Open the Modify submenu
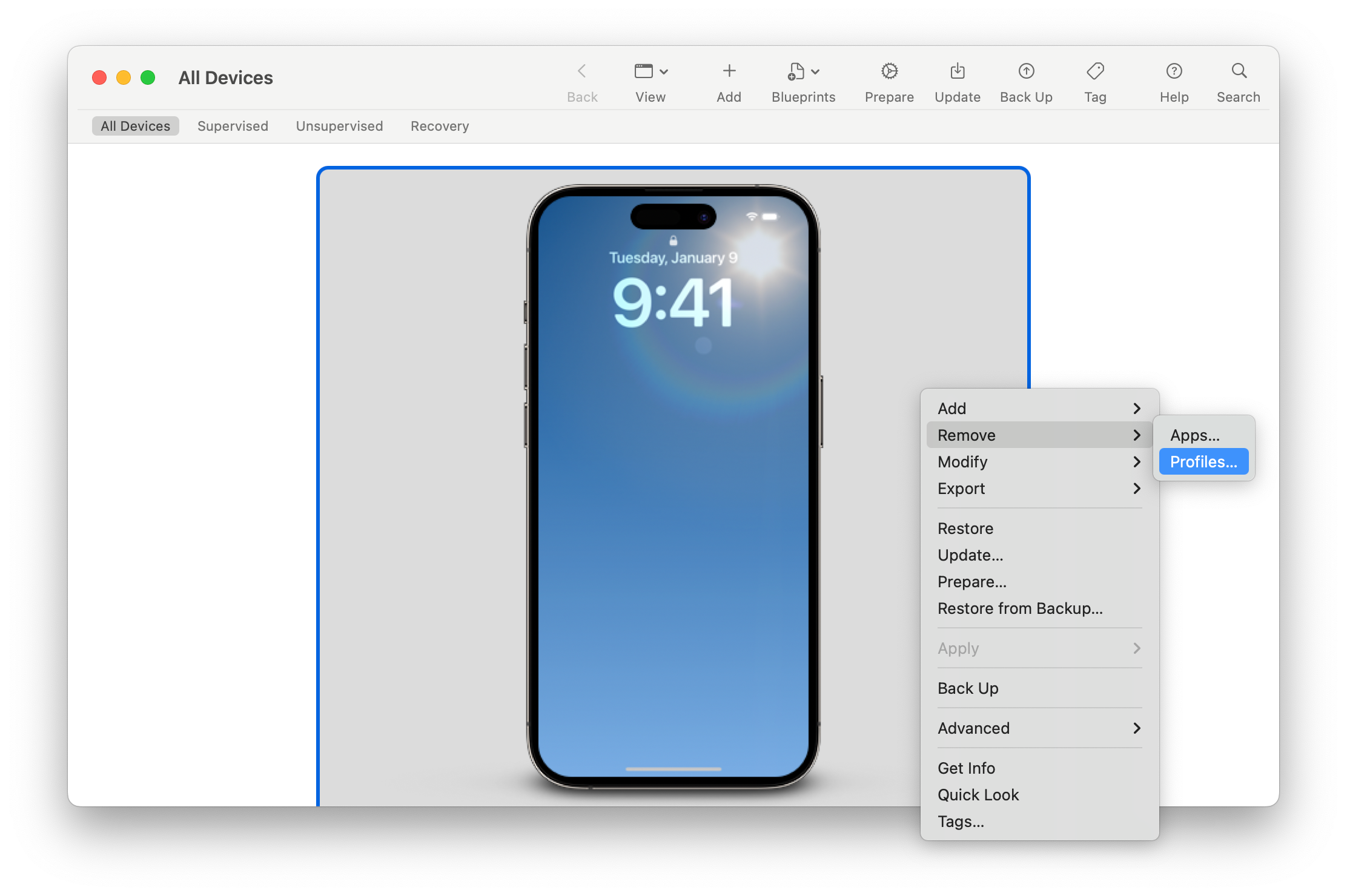Screen dimensions: 1347x896 coord(1039,462)
